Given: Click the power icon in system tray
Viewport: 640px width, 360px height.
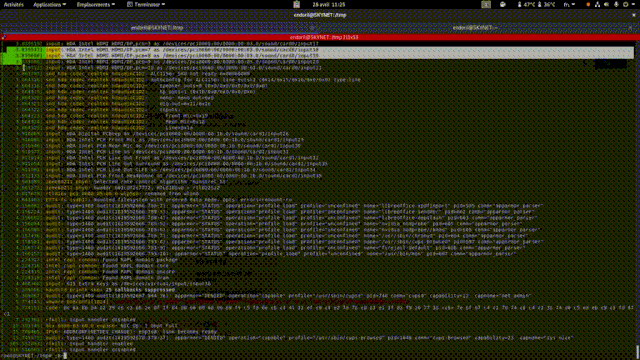Looking at the screenshot, I should 626,4.
